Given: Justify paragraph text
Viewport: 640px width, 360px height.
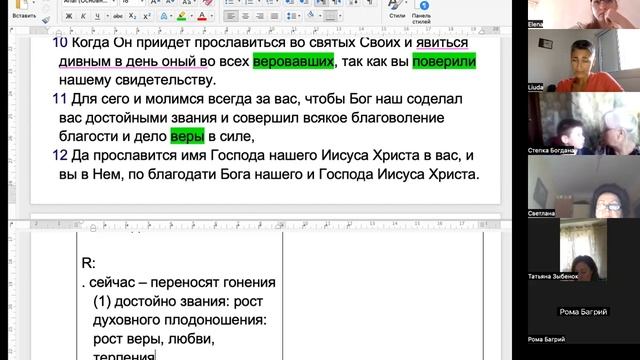Looking at the screenshot, I should point(274,16).
